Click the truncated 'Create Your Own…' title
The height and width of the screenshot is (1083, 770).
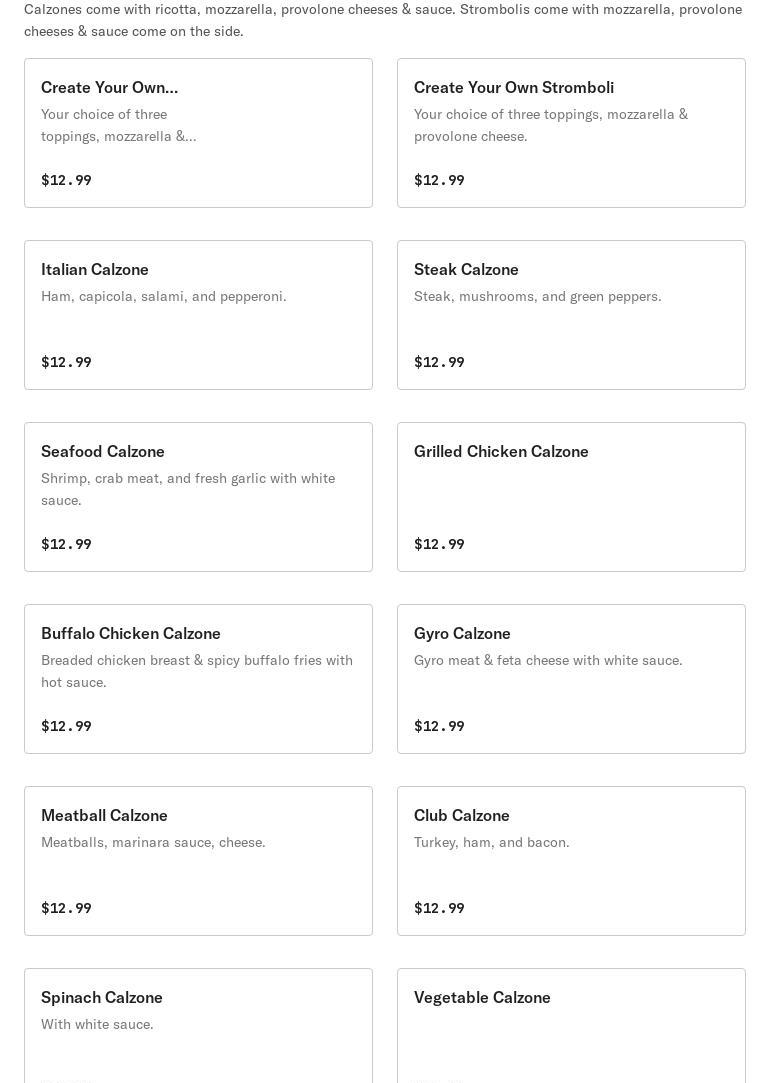click(x=110, y=87)
